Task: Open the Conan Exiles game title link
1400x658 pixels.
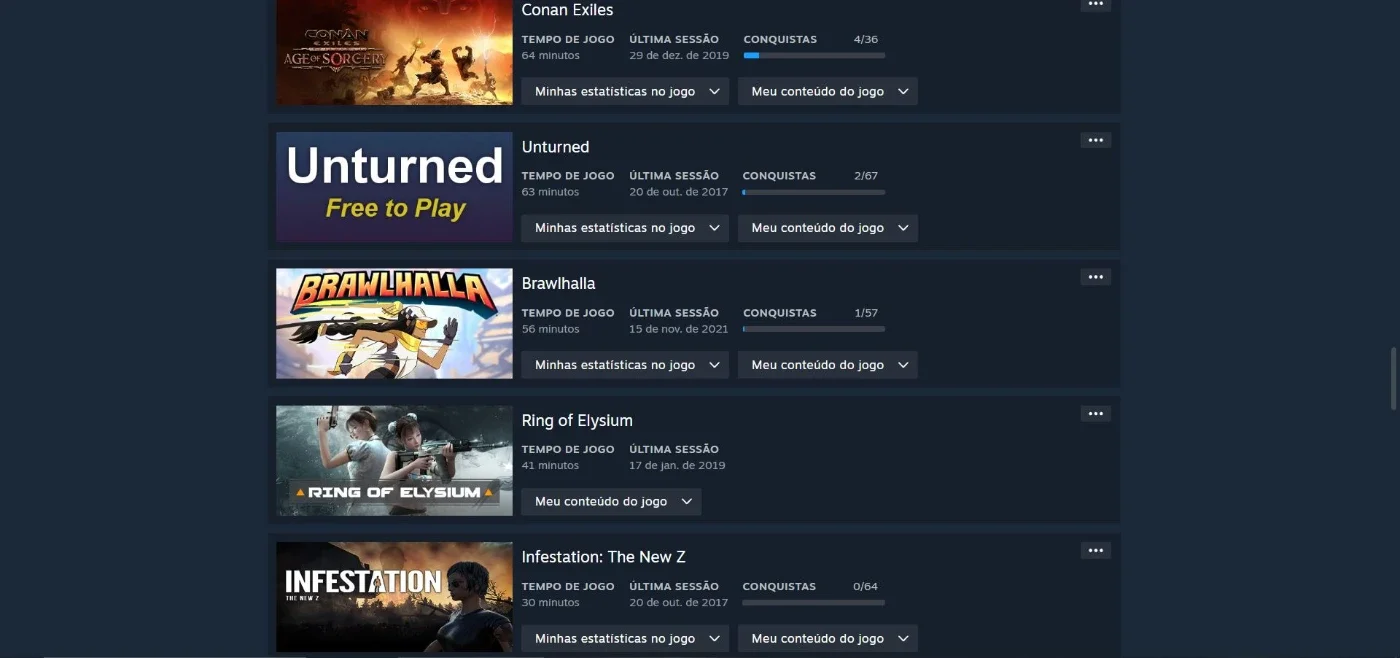Action: [x=567, y=10]
